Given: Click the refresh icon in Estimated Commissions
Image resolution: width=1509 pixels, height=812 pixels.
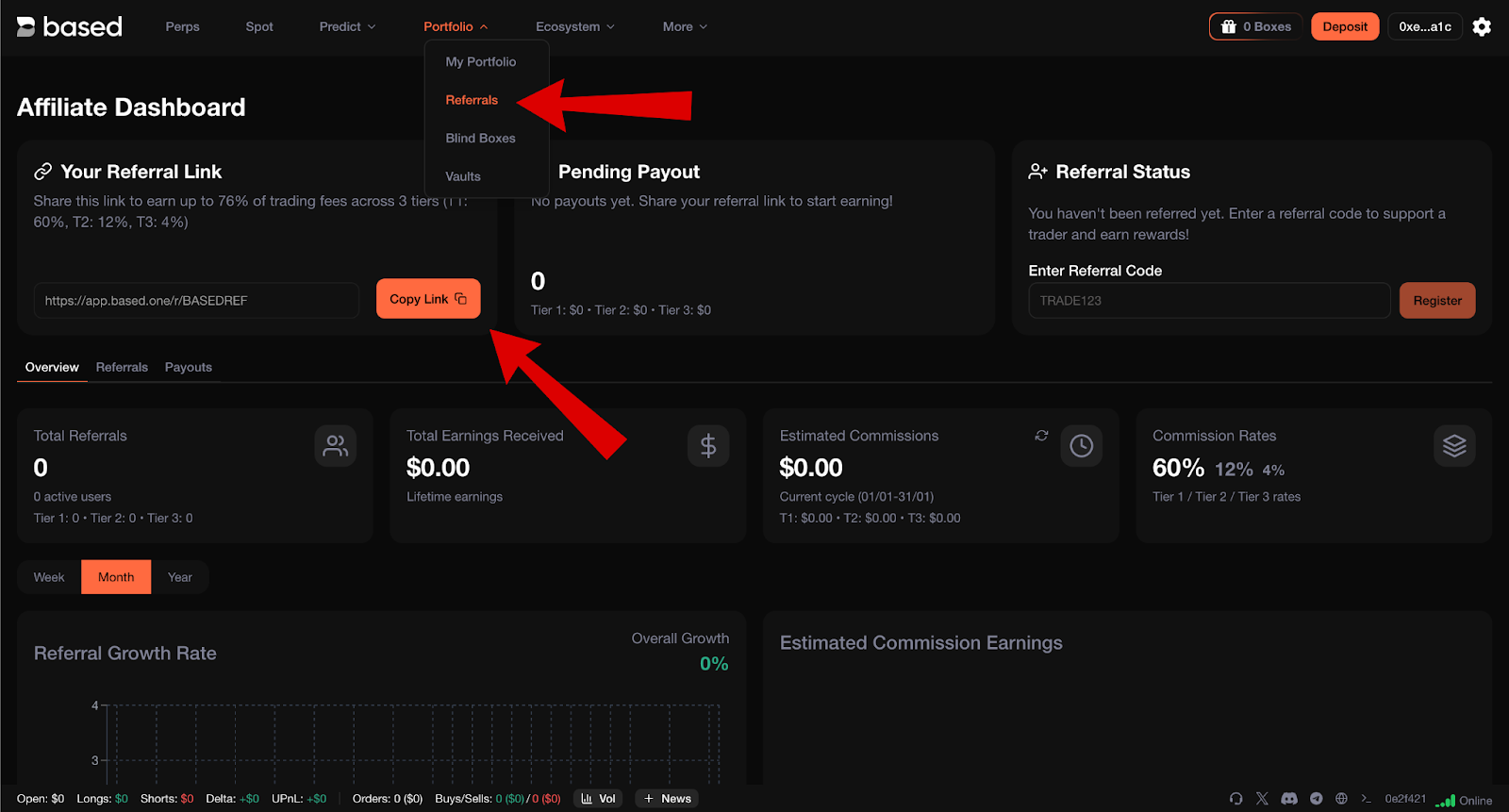Looking at the screenshot, I should 1041,436.
